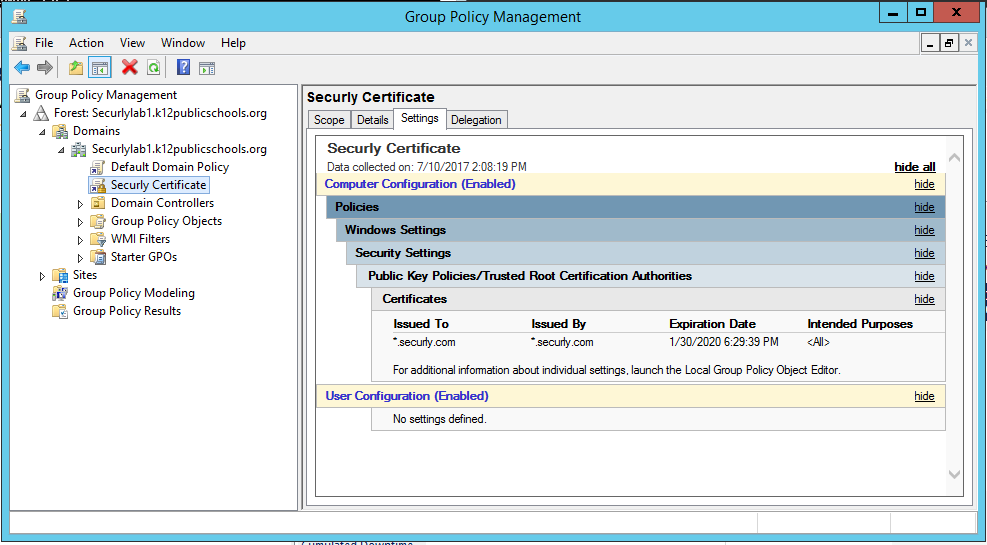Select Default Domain Policy in tree
987x545 pixels.
click(x=170, y=167)
